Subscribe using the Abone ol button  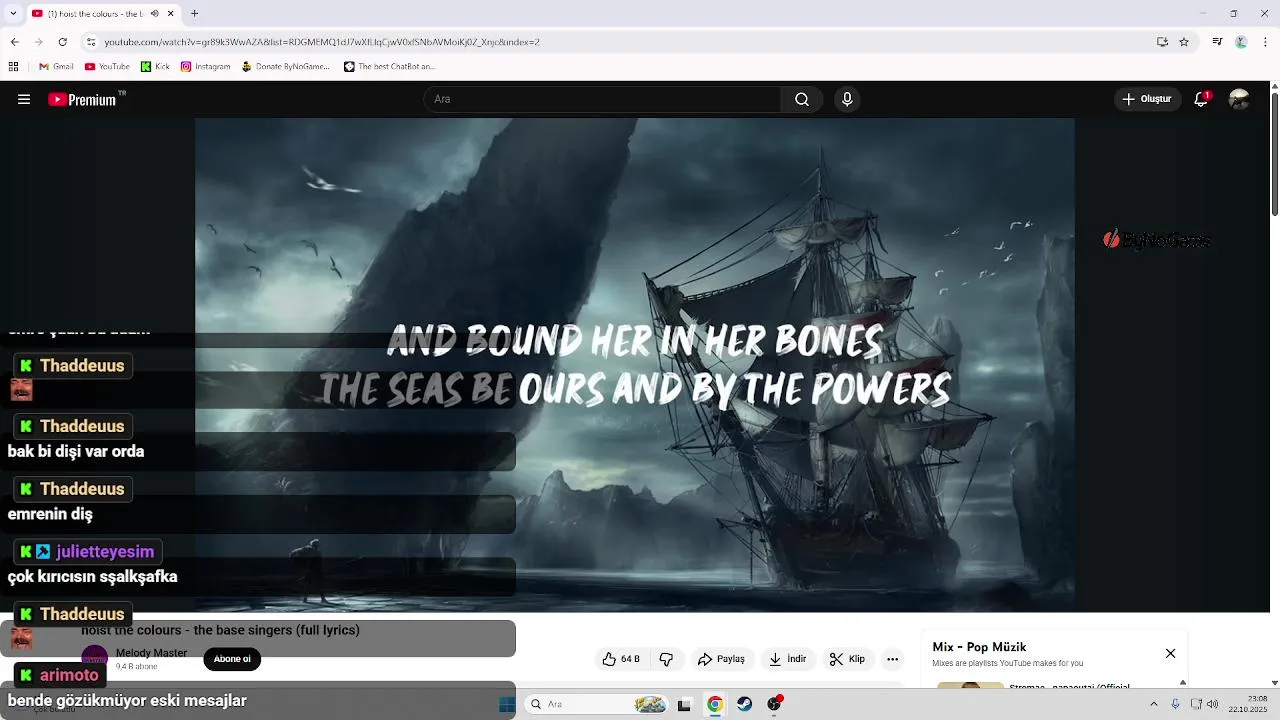[232, 659]
